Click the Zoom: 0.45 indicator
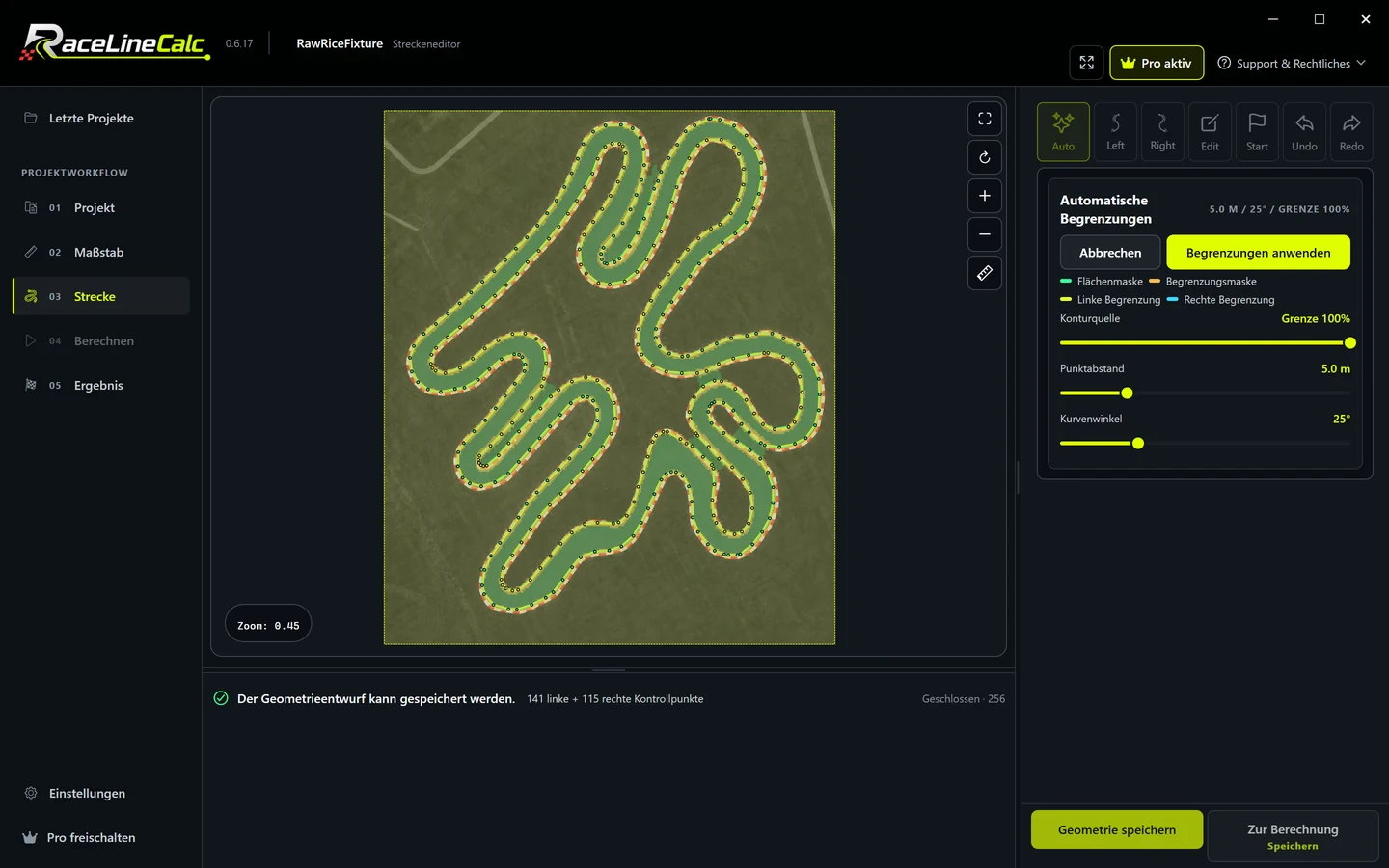The width and height of the screenshot is (1389, 868). point(268,625)
